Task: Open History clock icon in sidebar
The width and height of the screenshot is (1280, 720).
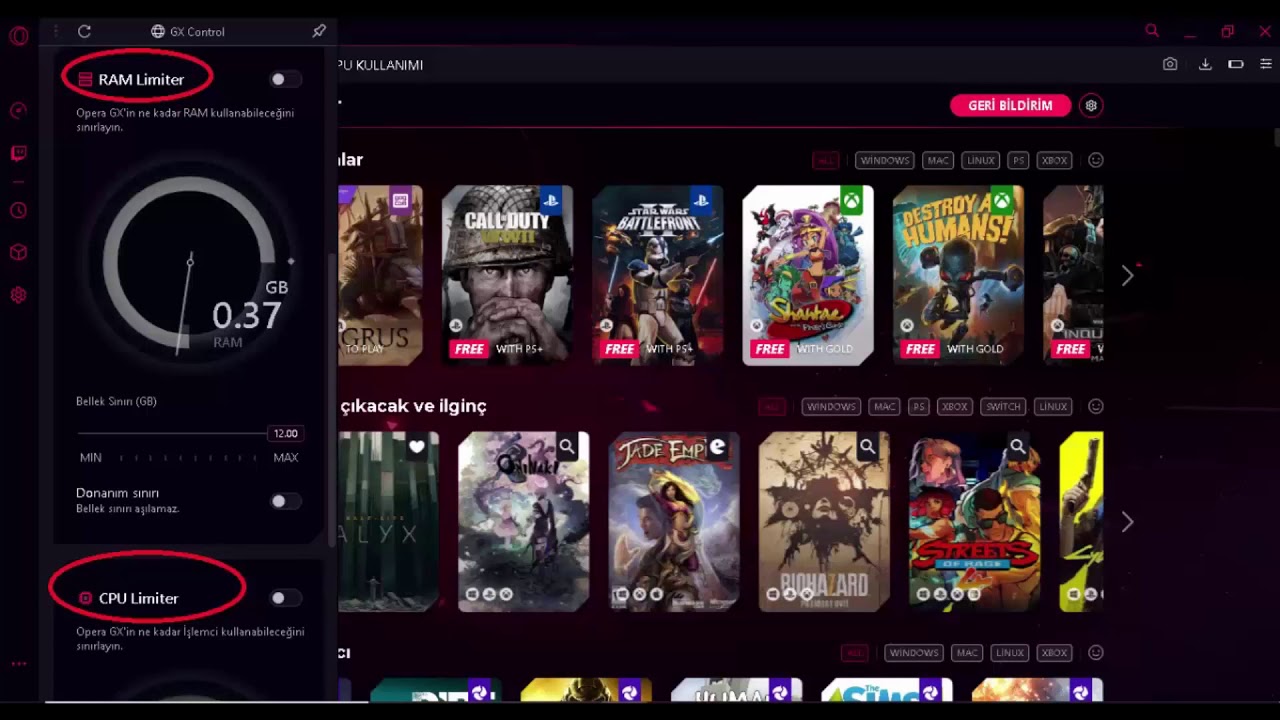Action: 18,211
